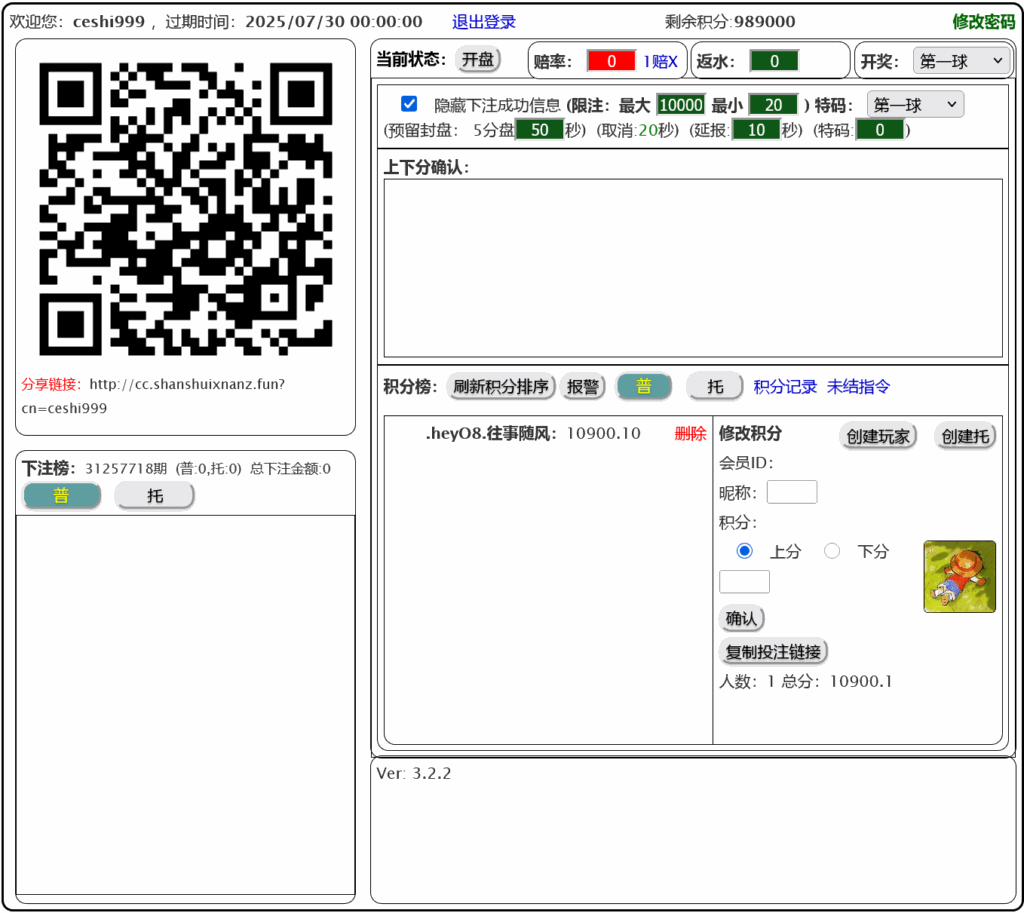Click 创建玩家 to create a player
Screen dimensions: 1024x913
(878, 436)
